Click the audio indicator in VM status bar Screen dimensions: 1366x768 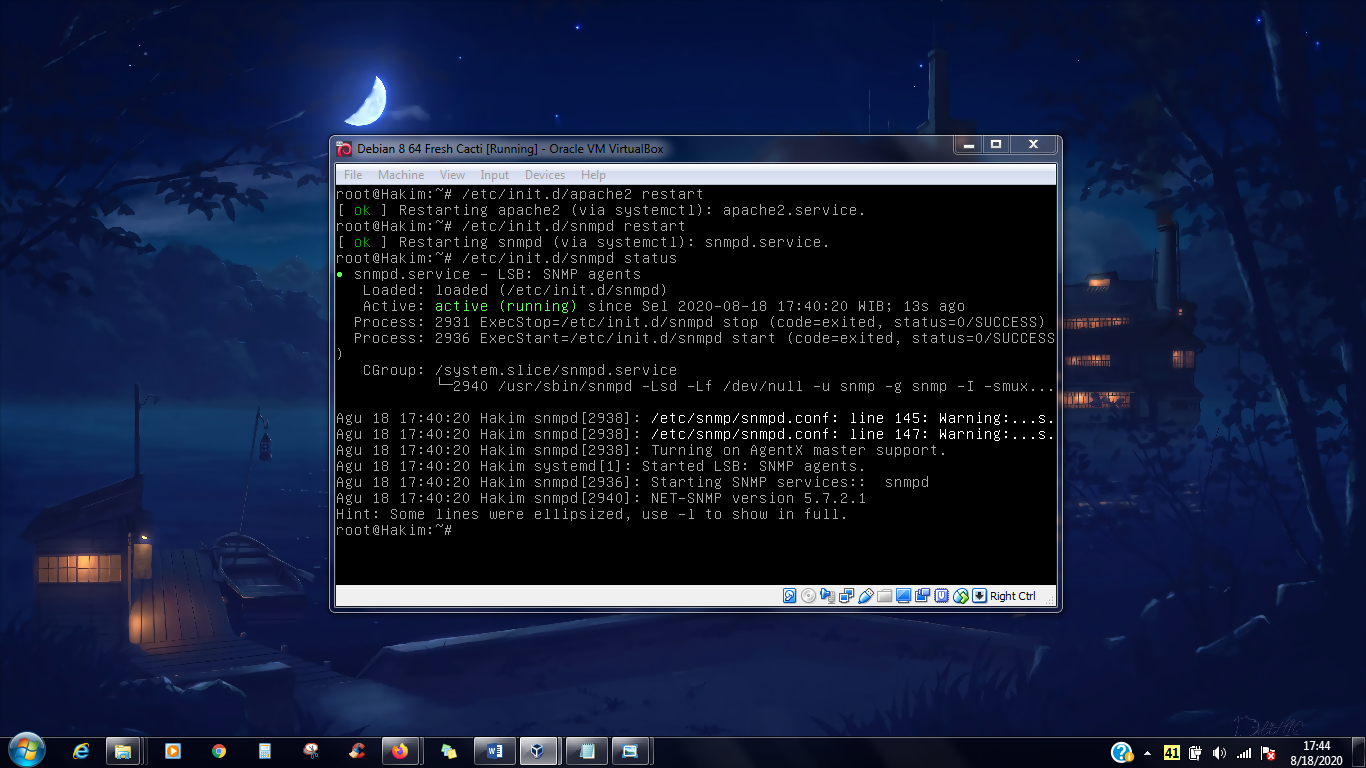827,596
